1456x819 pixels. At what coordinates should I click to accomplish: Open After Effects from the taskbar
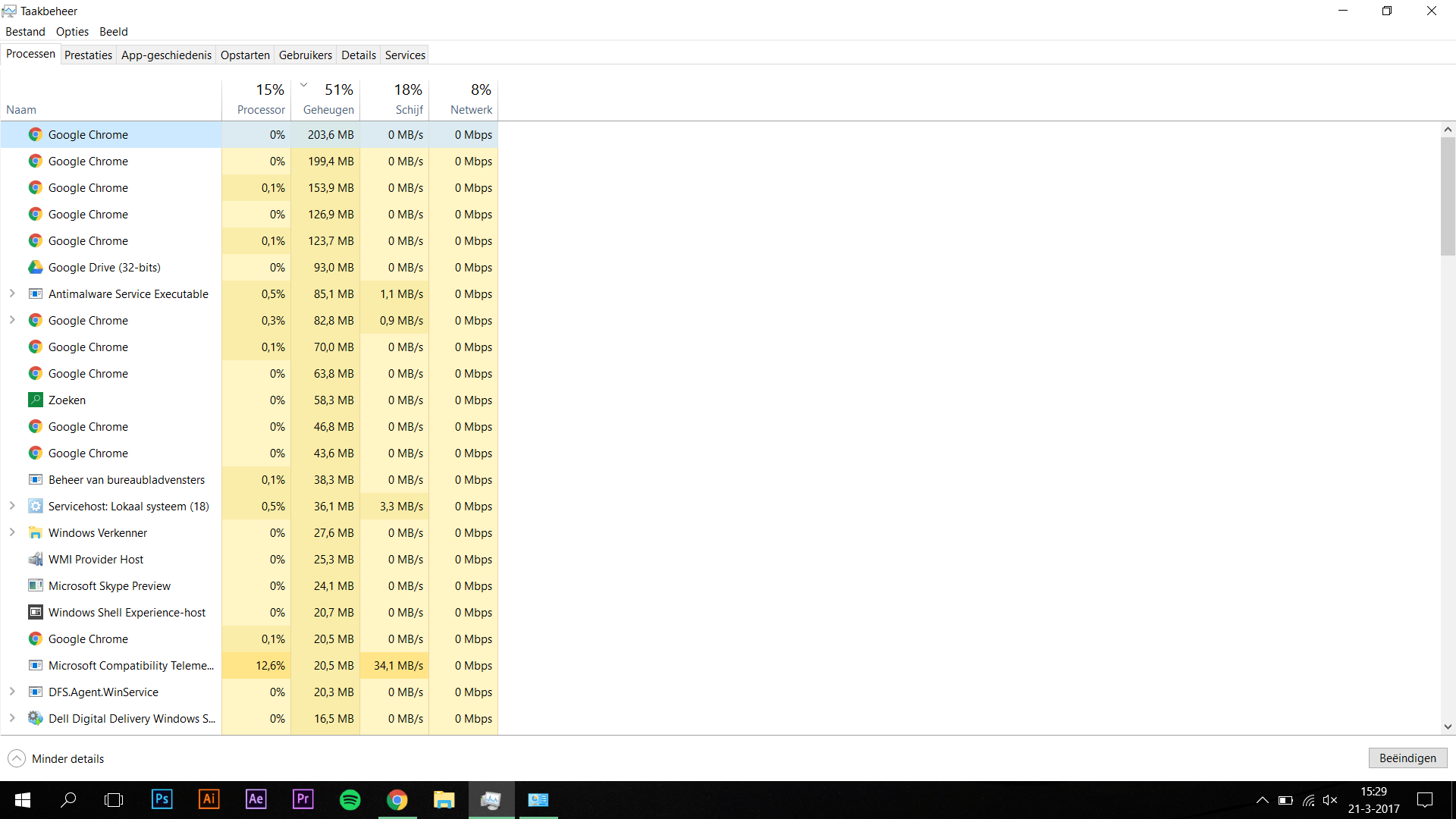point(256,799)
